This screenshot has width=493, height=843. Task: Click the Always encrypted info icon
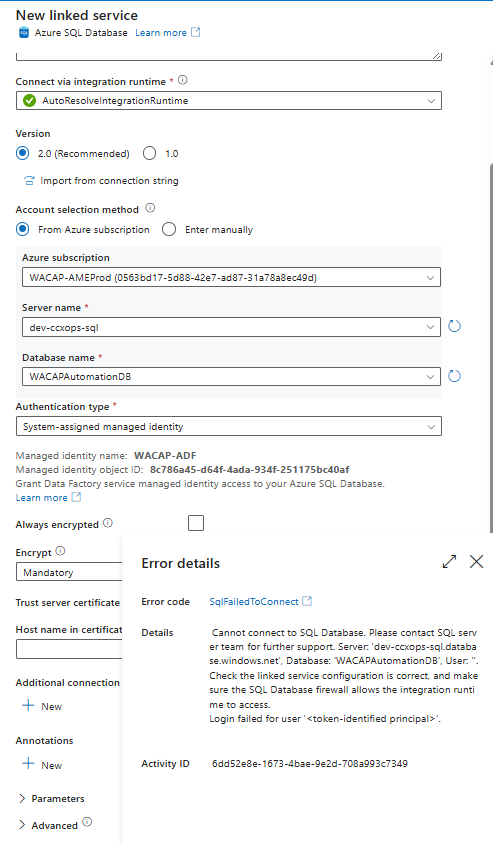coord(108,523)
